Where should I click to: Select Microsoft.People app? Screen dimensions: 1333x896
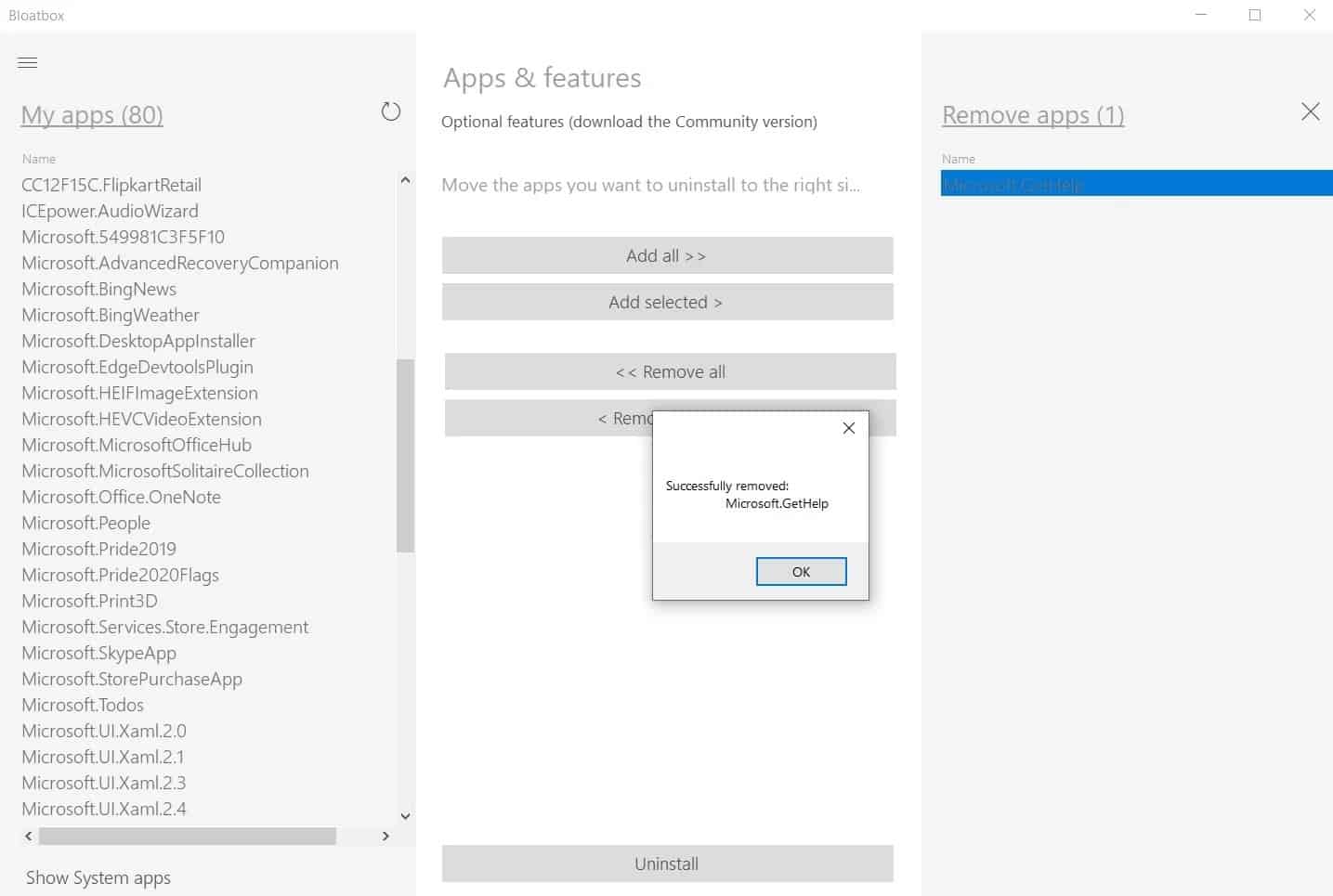[85, 523]
